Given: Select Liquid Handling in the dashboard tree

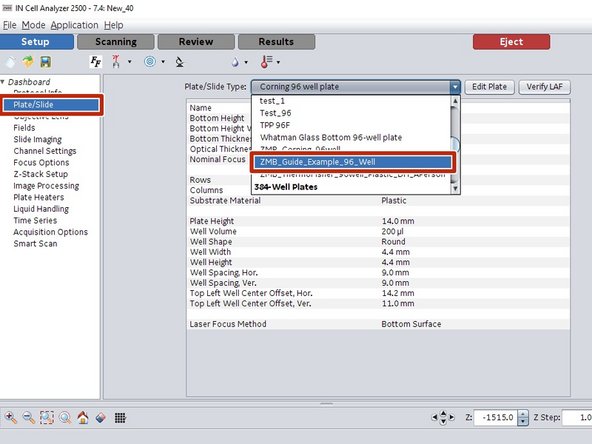Looking at the screenshot, I should [x=41, y=209].
